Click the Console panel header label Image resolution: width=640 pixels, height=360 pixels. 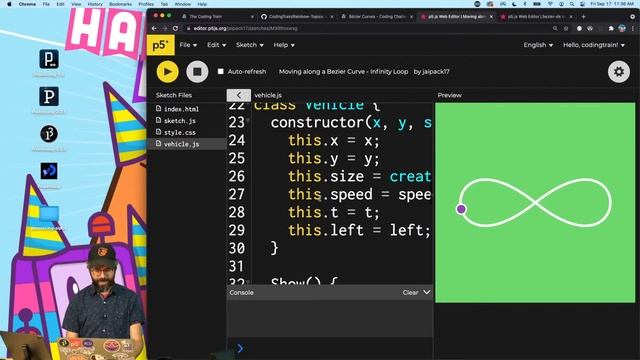click(241, 293)
